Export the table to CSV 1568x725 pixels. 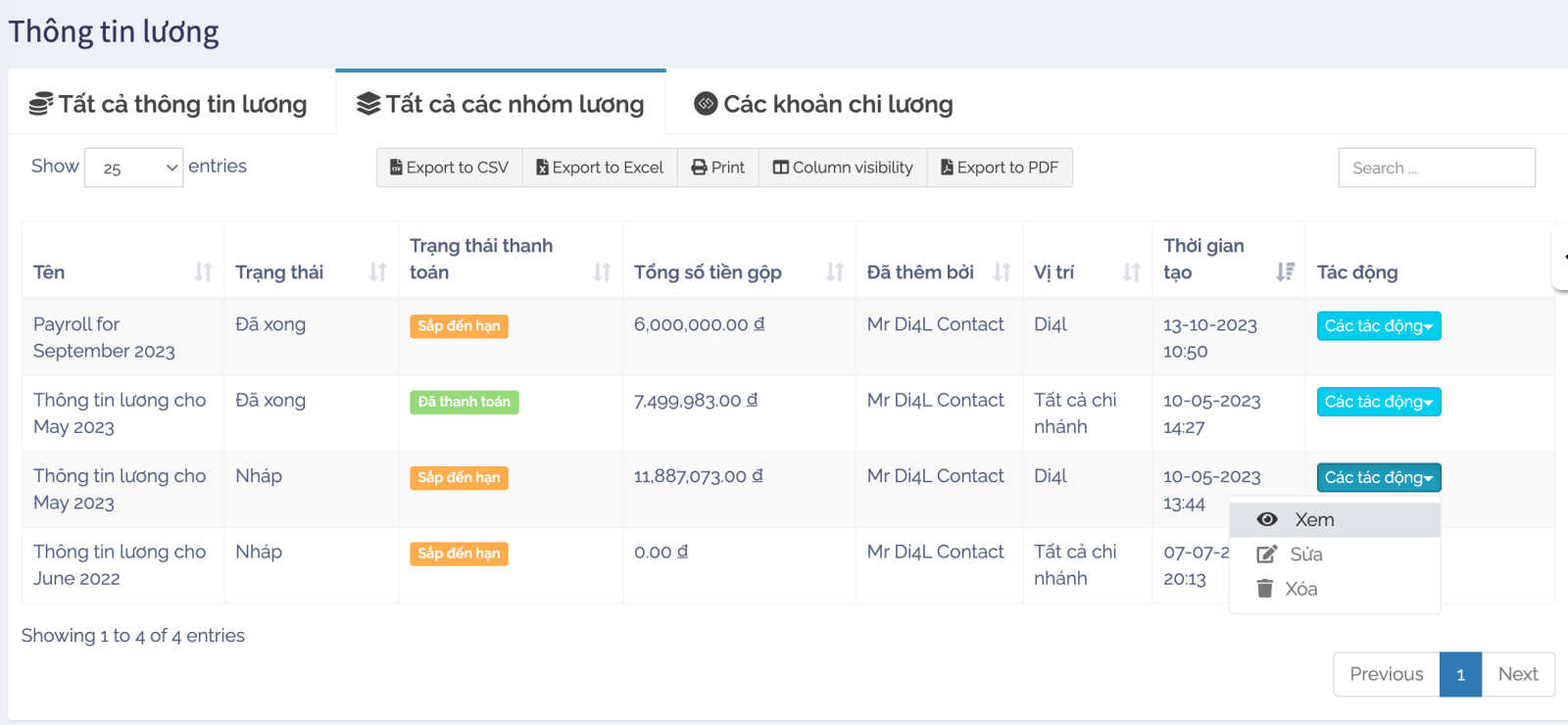tap(450, 168)
